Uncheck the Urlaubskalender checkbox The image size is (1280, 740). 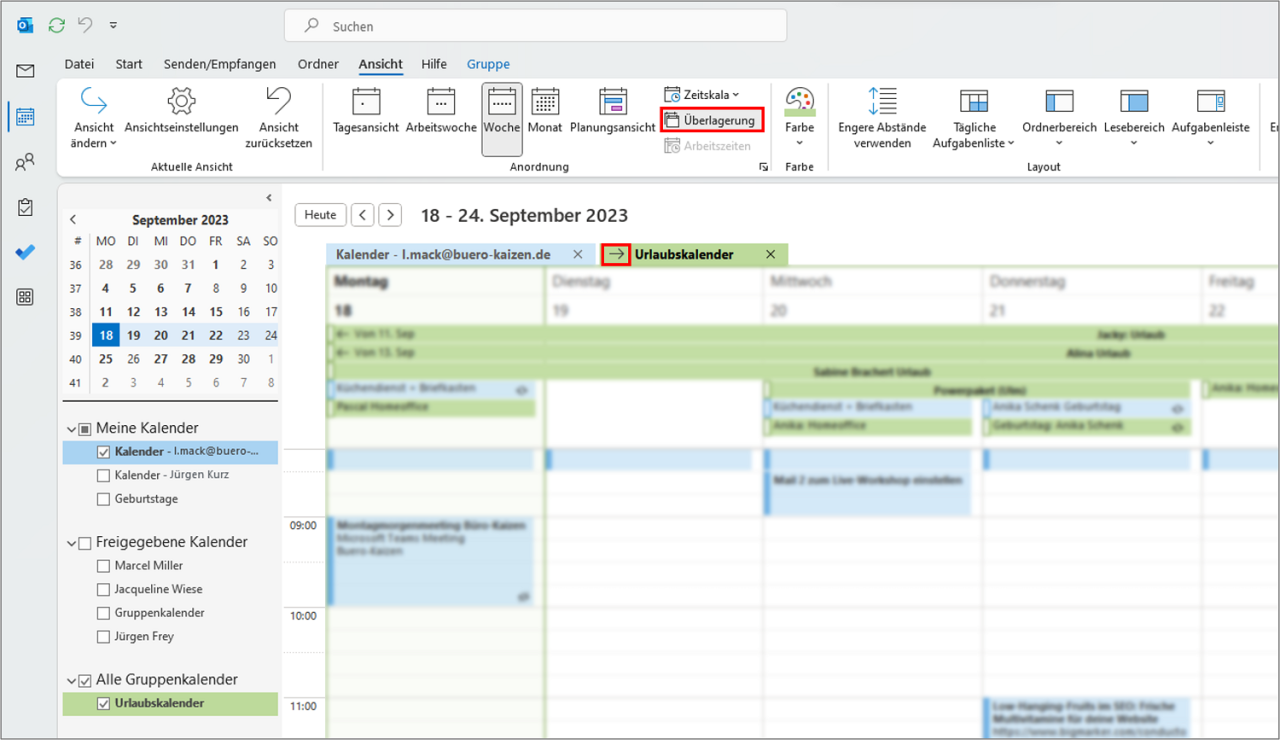(104, 704)
